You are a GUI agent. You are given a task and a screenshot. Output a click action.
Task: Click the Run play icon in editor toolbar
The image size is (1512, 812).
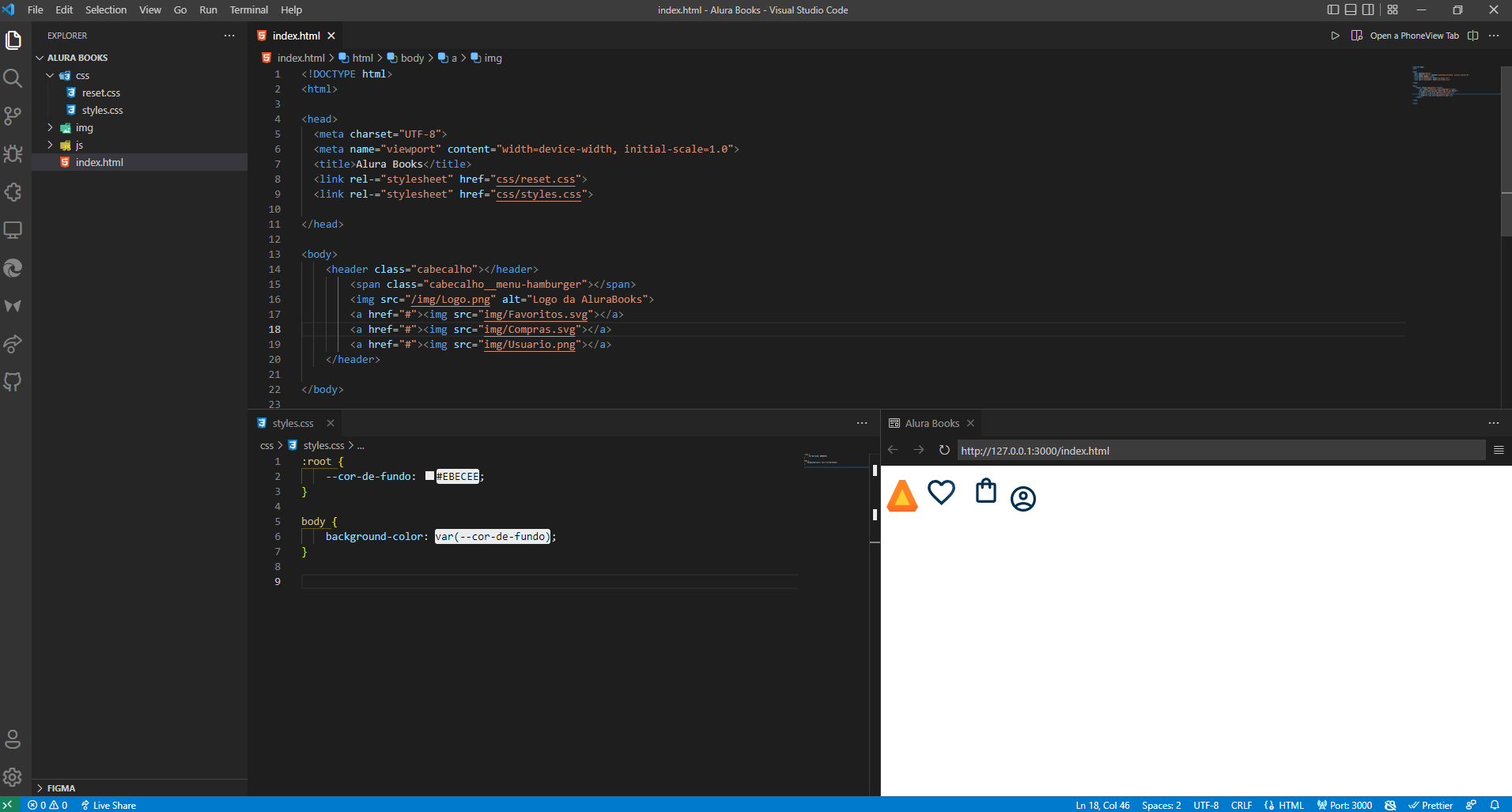pyautogui.click(x=1335, y=36)
